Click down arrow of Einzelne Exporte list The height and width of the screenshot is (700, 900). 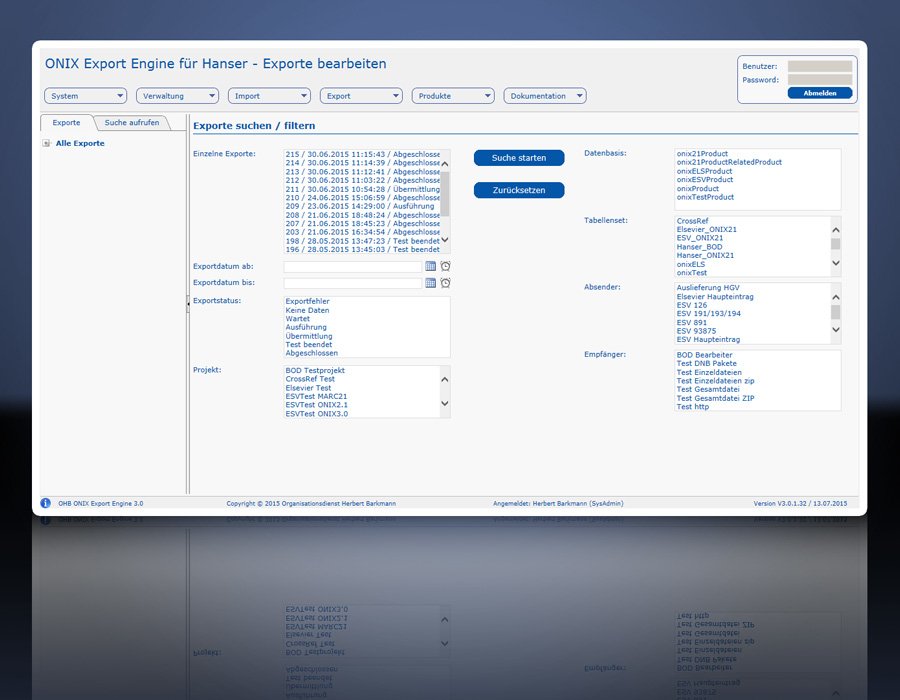pos(445,240)
